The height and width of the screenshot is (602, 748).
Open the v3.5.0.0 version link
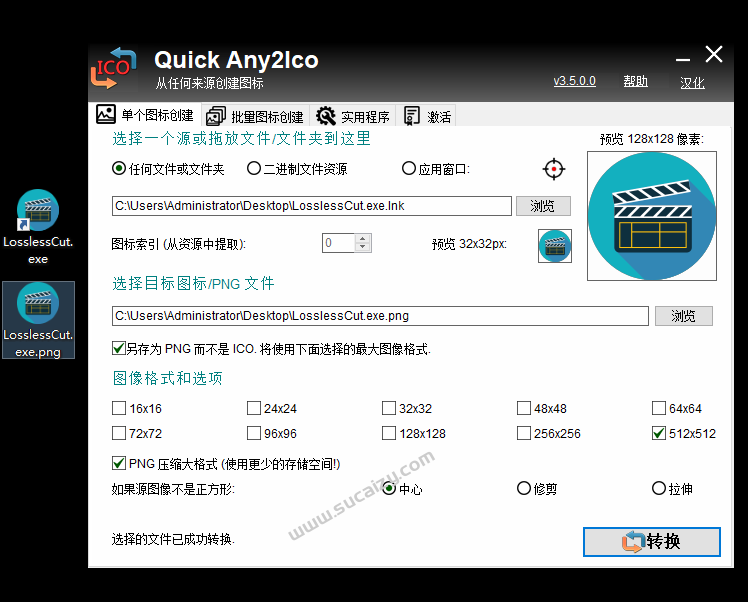click(x=574, y=81)
